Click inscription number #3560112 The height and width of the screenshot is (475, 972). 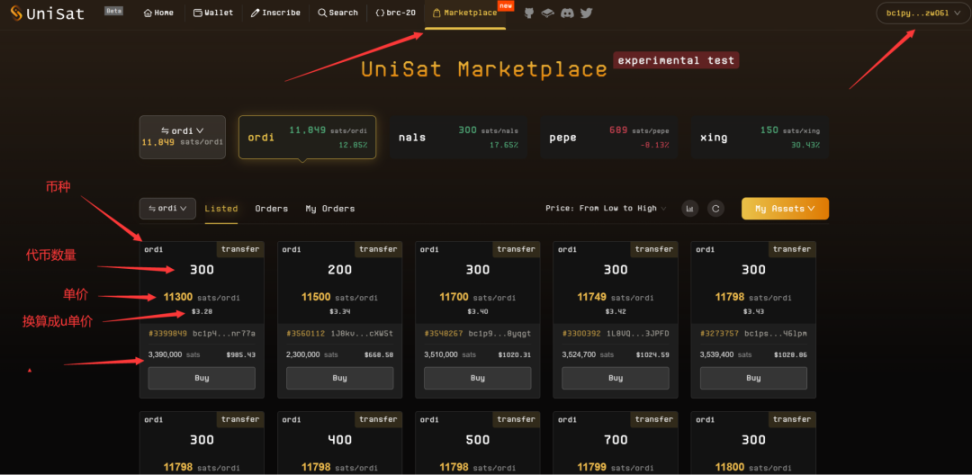(306, 334)
